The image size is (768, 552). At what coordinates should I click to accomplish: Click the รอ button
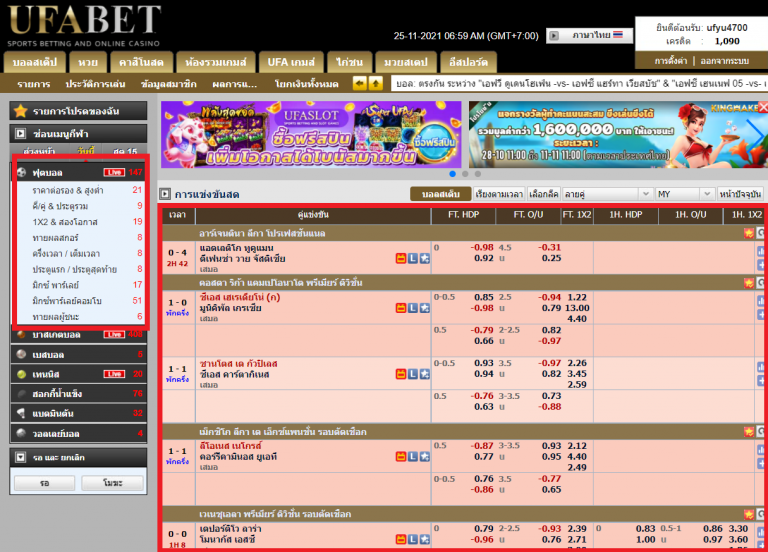(45, 483)
